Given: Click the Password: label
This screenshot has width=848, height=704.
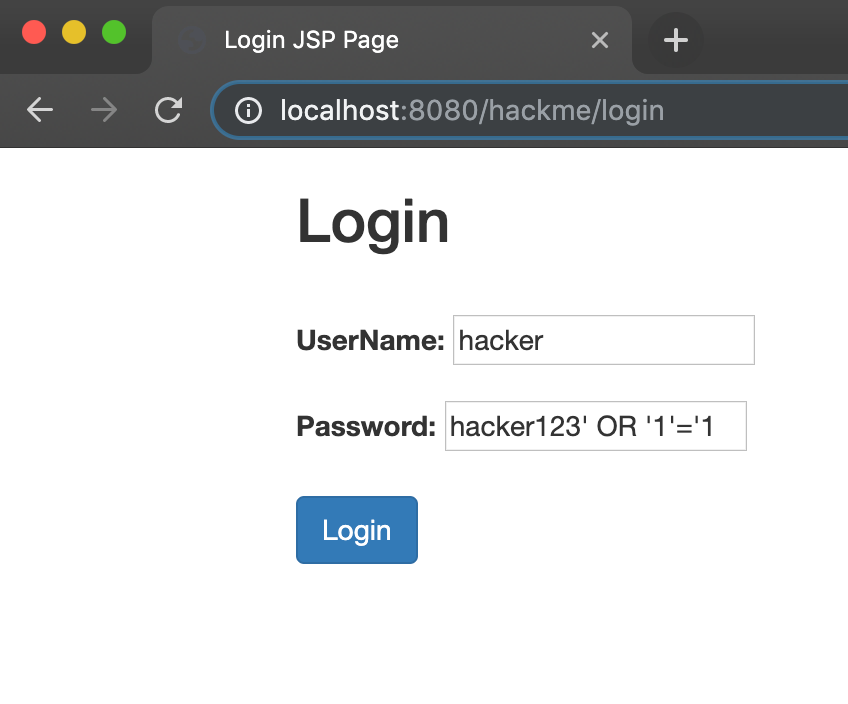Looking at the screenshot, I should pyautogui.click(x=366, y=426).
